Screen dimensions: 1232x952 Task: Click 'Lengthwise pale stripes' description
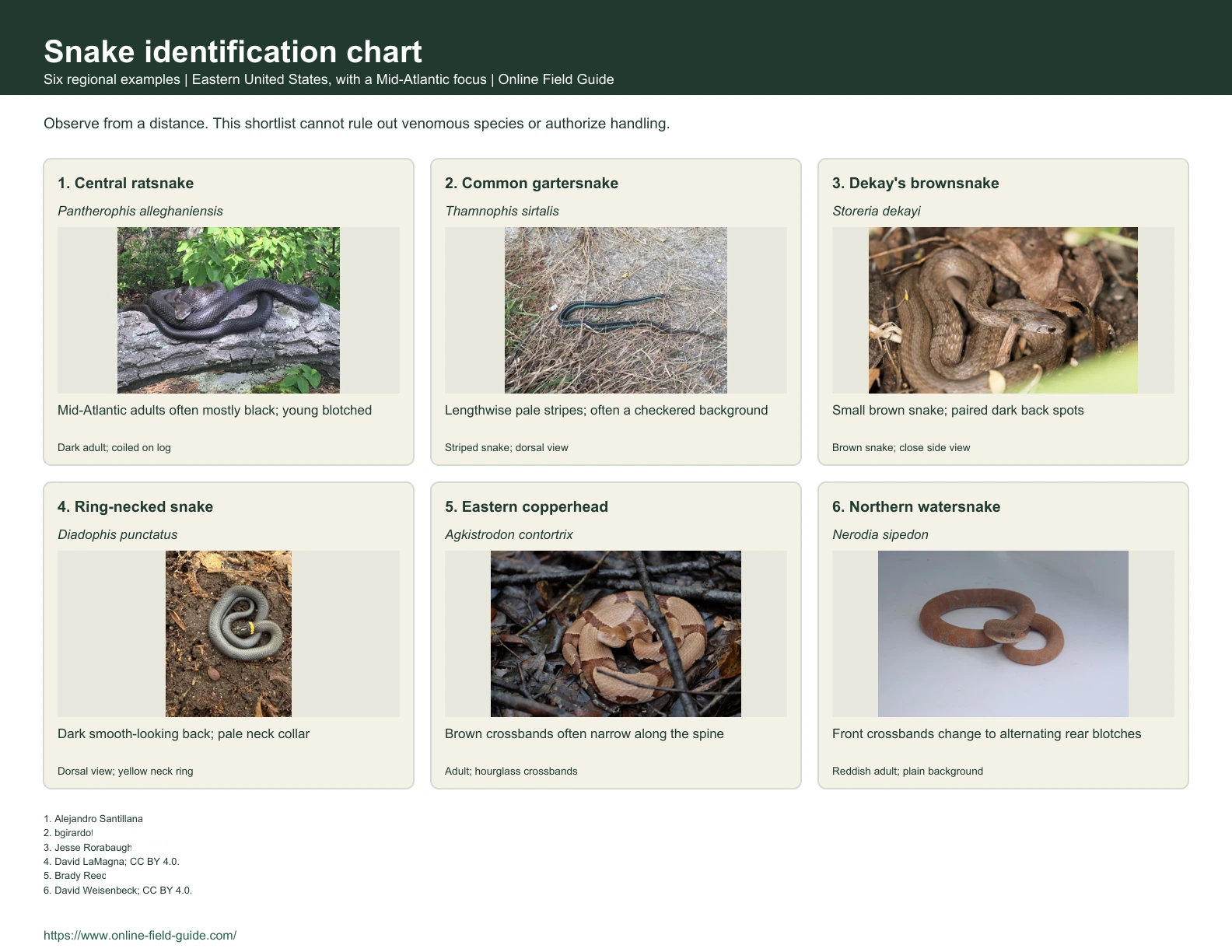pos(607,410)
